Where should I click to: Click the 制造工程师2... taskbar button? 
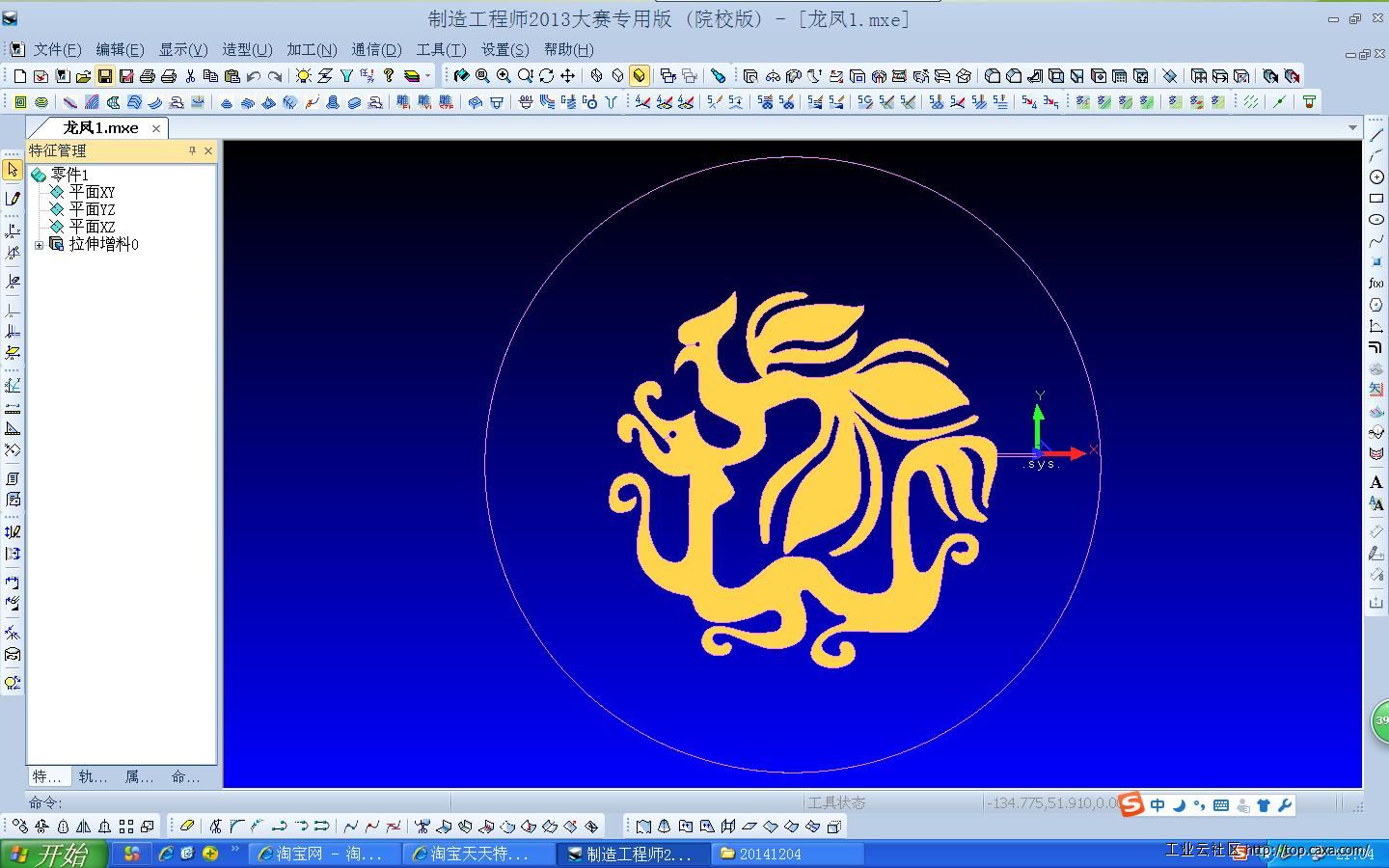click(x=633, y=854)
